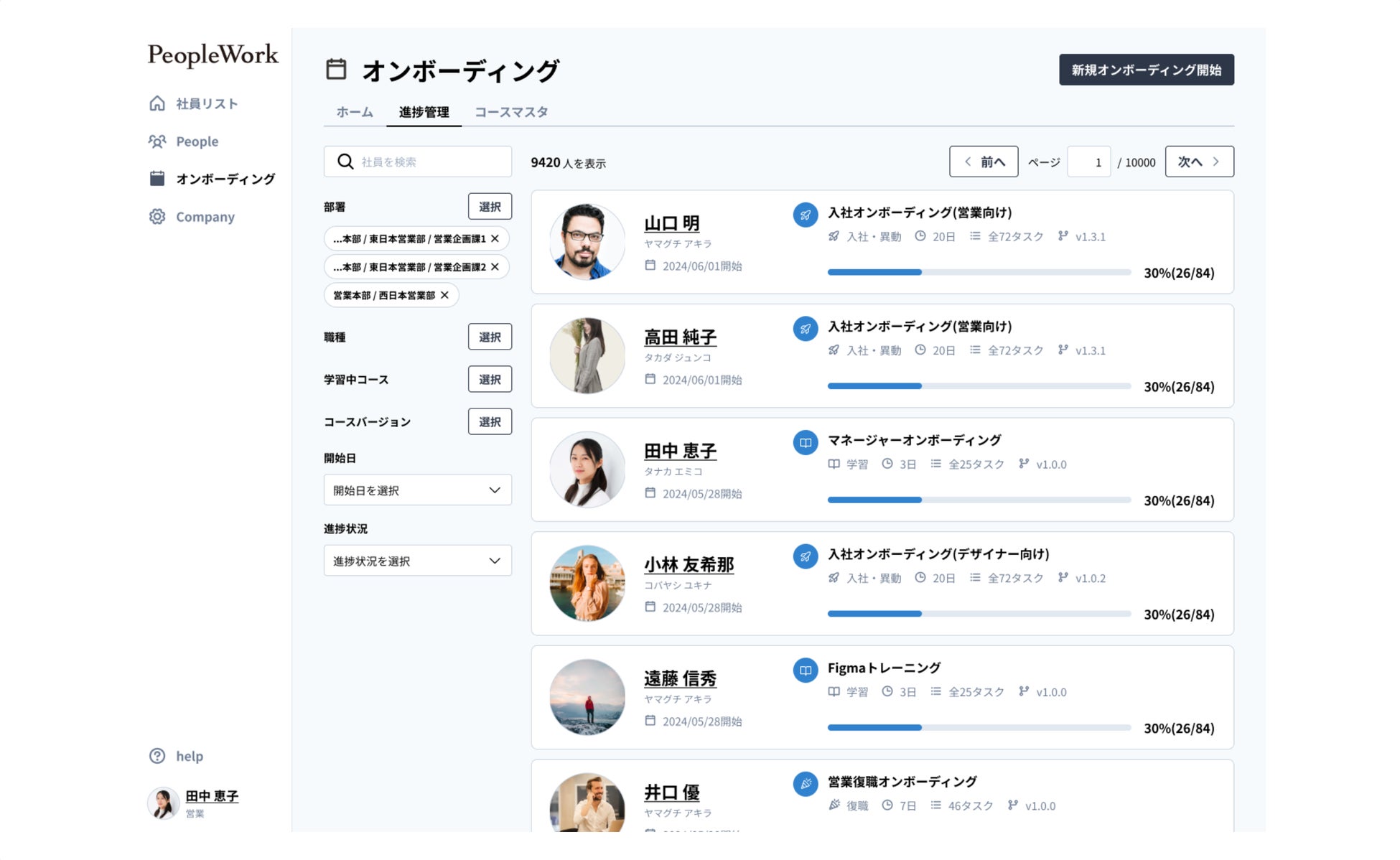Remove the 営業企画課2 department filter chip

(495, 267)
